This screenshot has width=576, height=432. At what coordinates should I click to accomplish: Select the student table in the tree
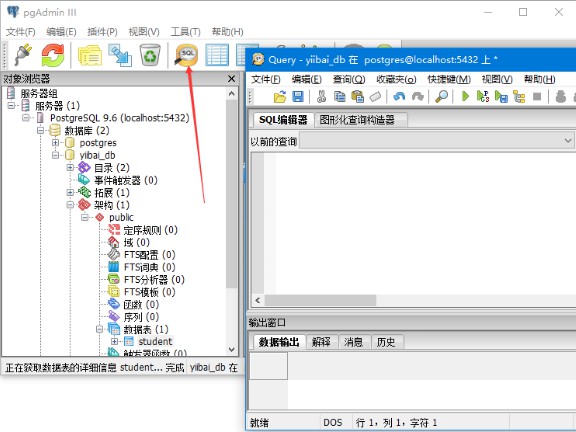tap(155, 341)
